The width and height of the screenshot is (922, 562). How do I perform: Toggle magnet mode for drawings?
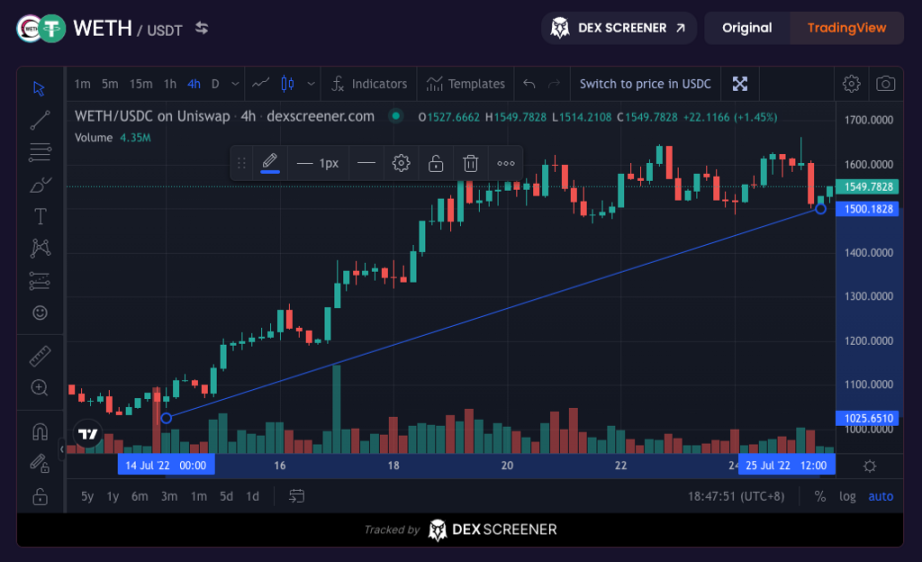(x=40, y=432)
